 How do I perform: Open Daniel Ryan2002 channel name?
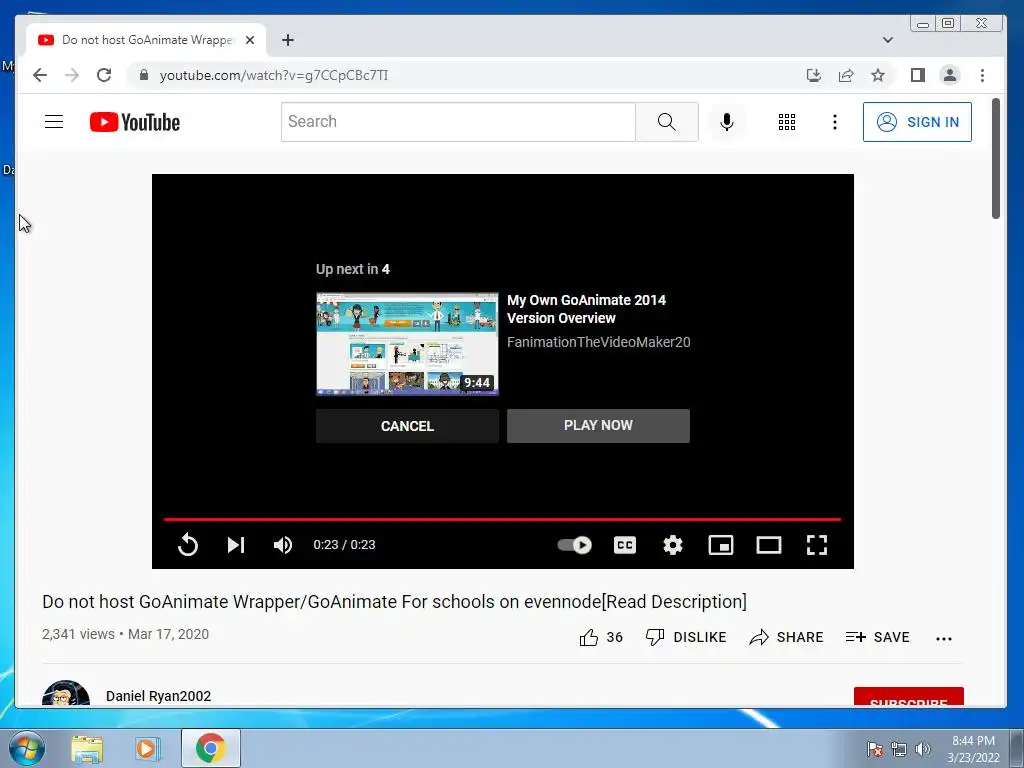159,696
